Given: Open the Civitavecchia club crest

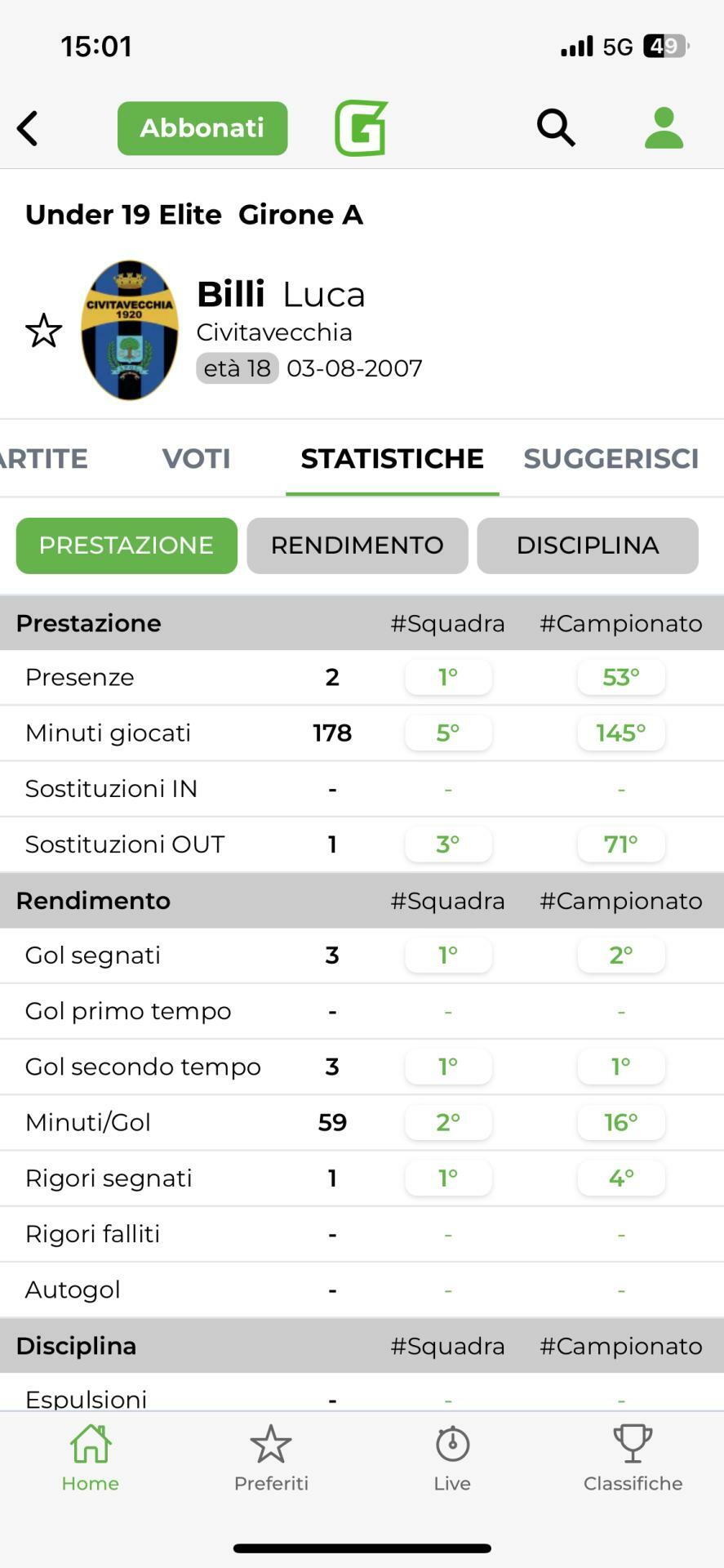Looking at the screenshot, I should click(130, 331).
